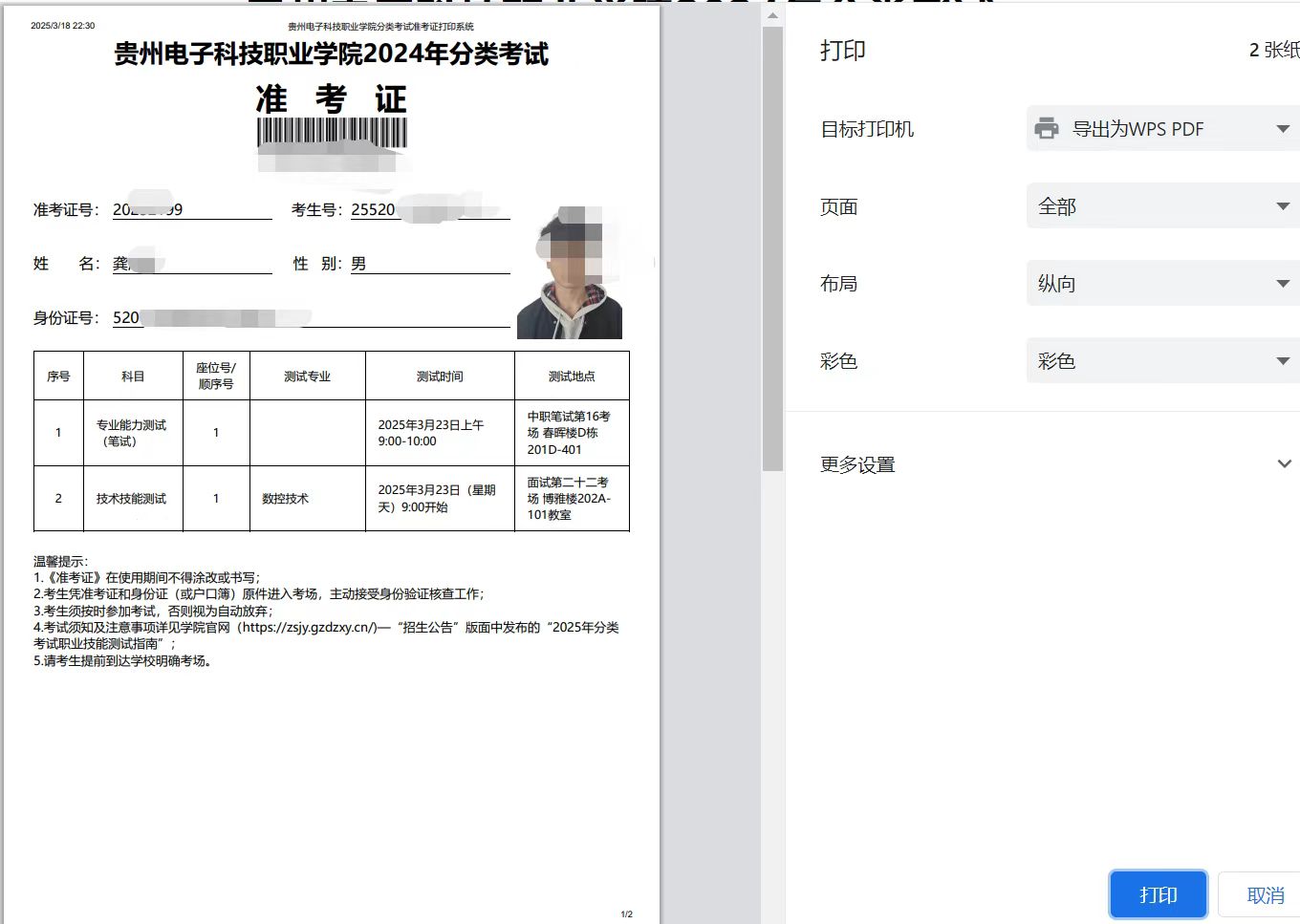Click the 1/2 page number in preview

(x=626, y=914)
